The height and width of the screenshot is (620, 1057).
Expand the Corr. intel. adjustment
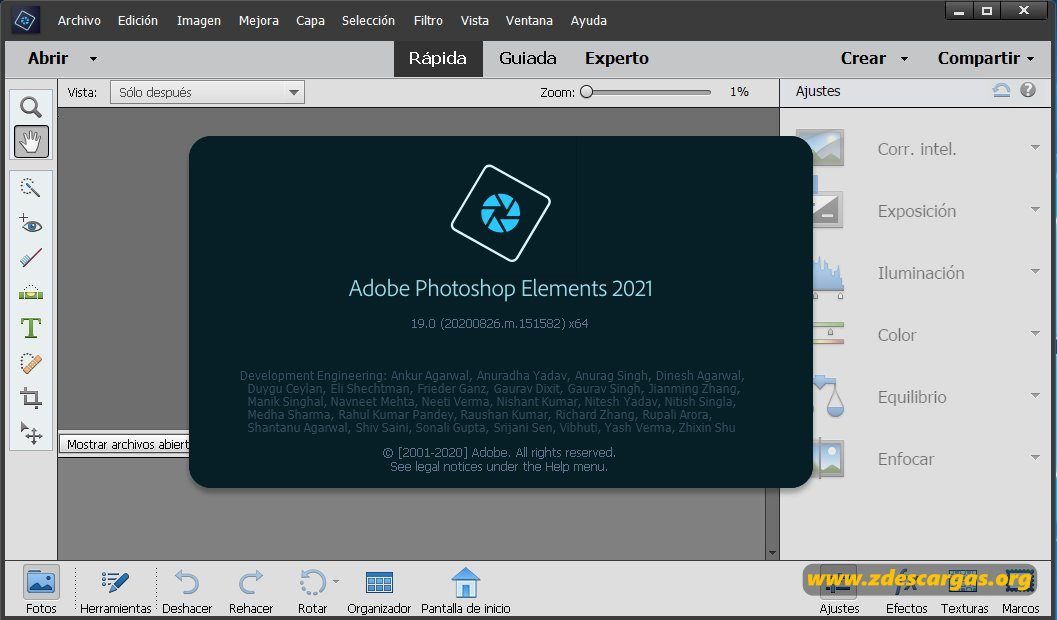(x=1035, y=147)
